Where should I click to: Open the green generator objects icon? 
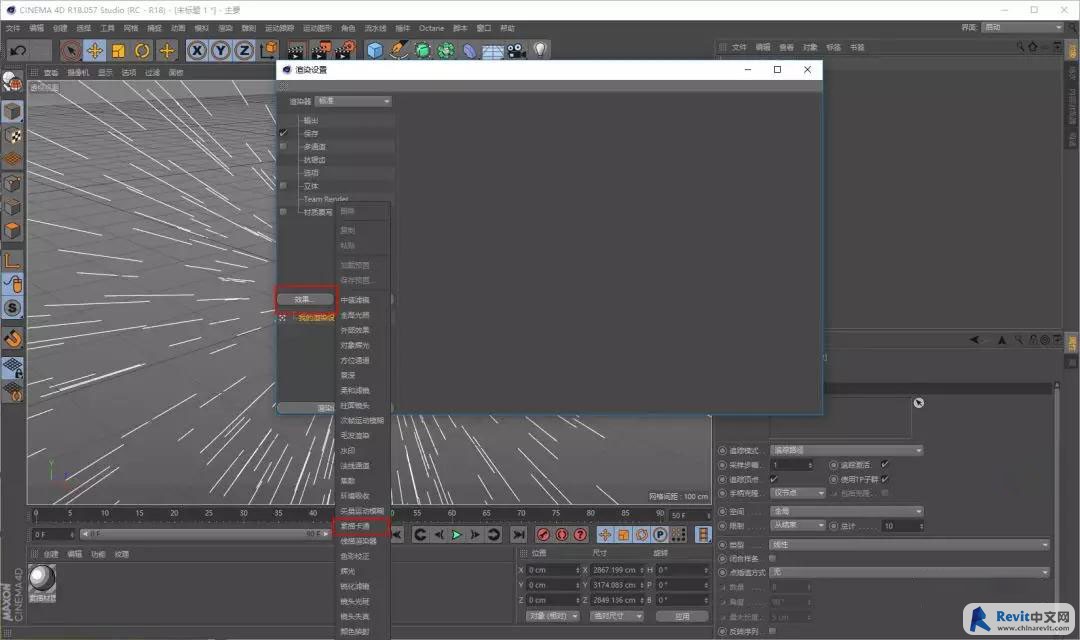[422, 50]
